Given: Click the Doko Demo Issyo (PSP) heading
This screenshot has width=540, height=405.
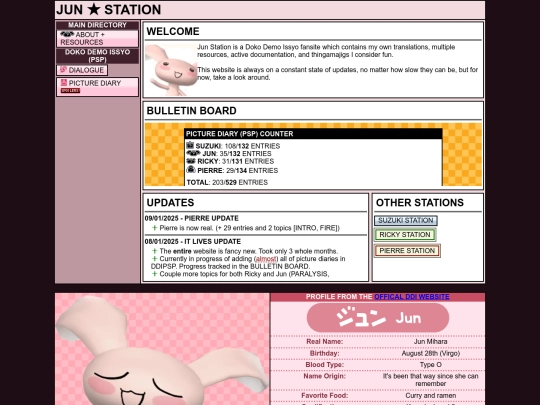Looking at the screenshot, I should coord(97,56).
